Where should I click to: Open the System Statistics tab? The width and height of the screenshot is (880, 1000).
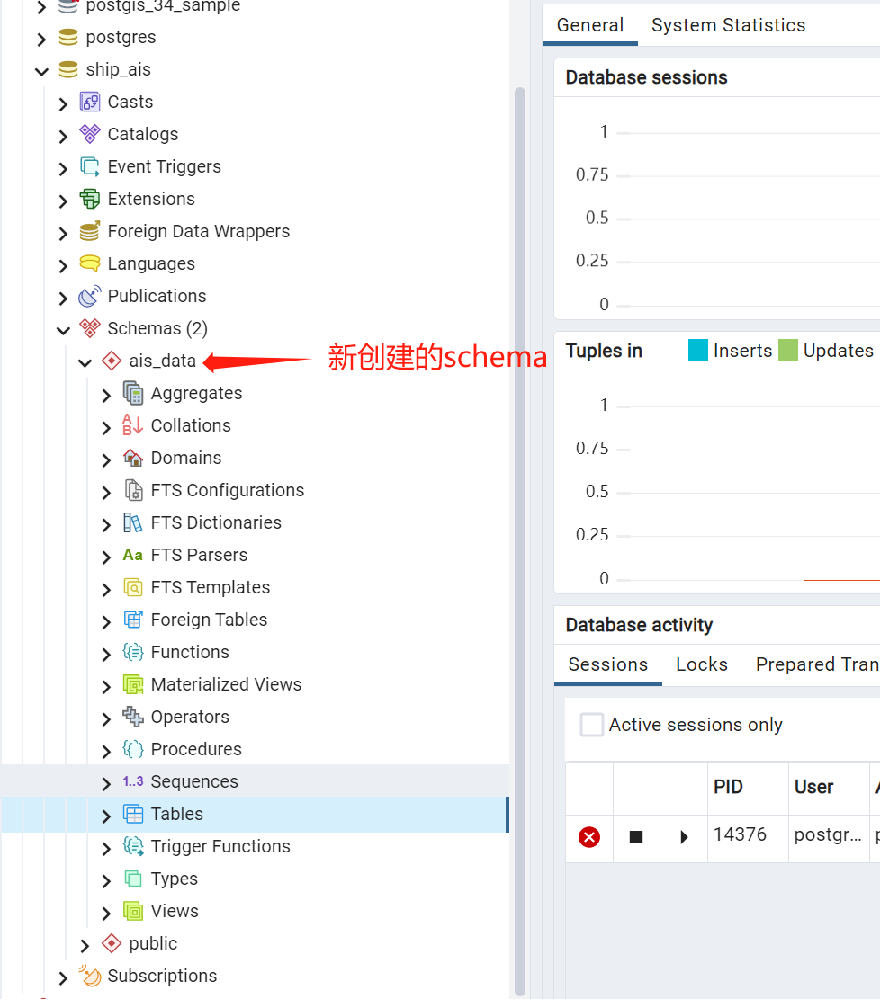(x=728, y=25)
